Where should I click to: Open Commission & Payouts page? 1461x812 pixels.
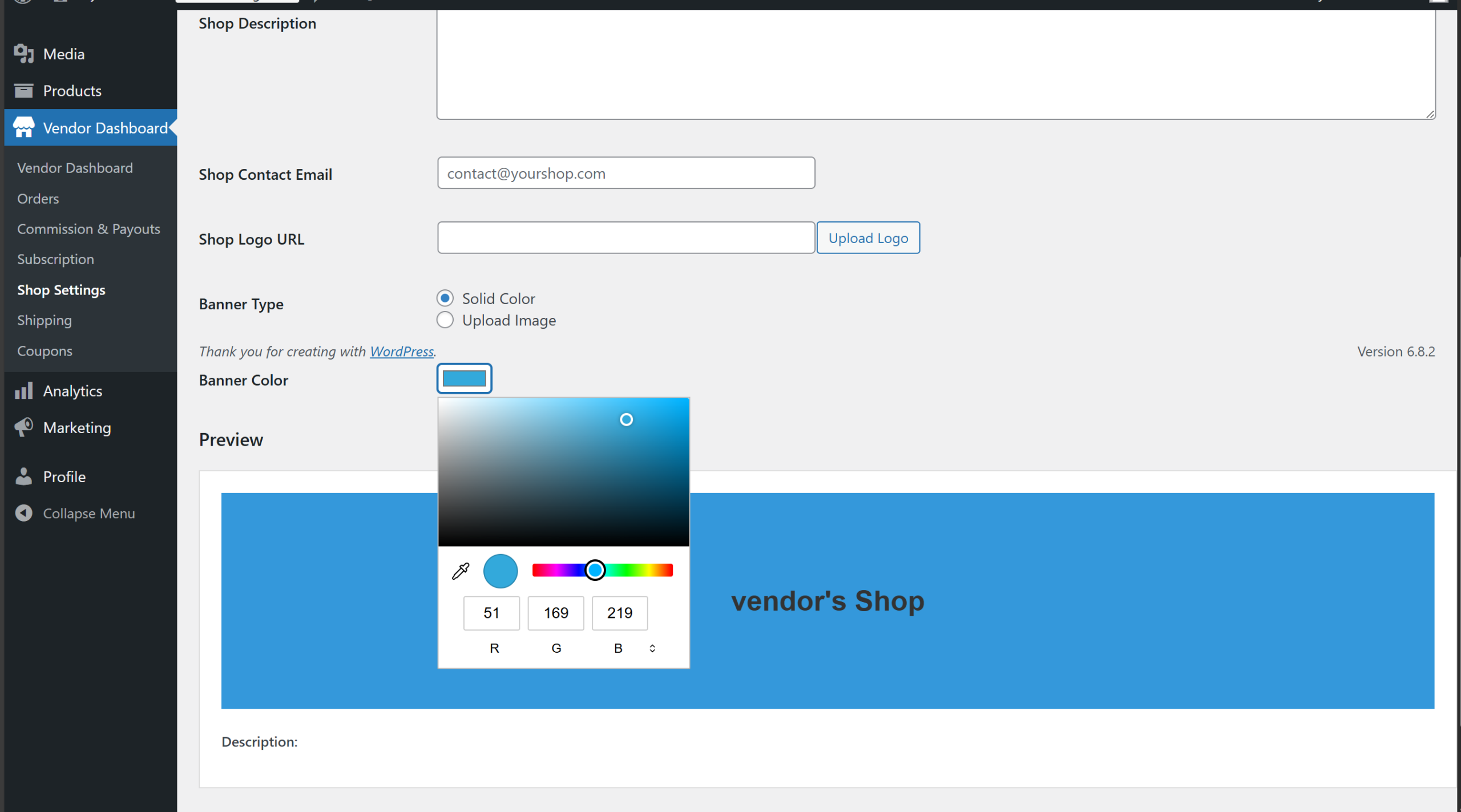tap(88, 229)
